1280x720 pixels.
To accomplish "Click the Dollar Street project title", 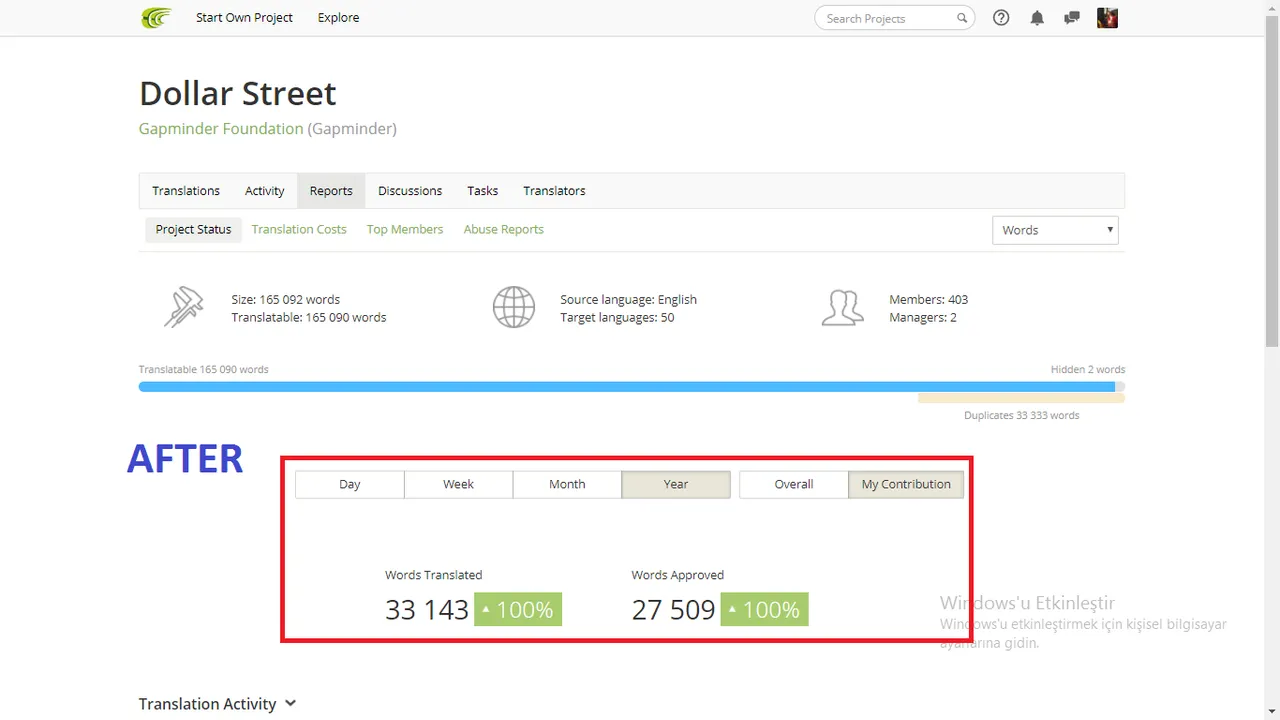I will pyautogui.click(x=238, y=93).
